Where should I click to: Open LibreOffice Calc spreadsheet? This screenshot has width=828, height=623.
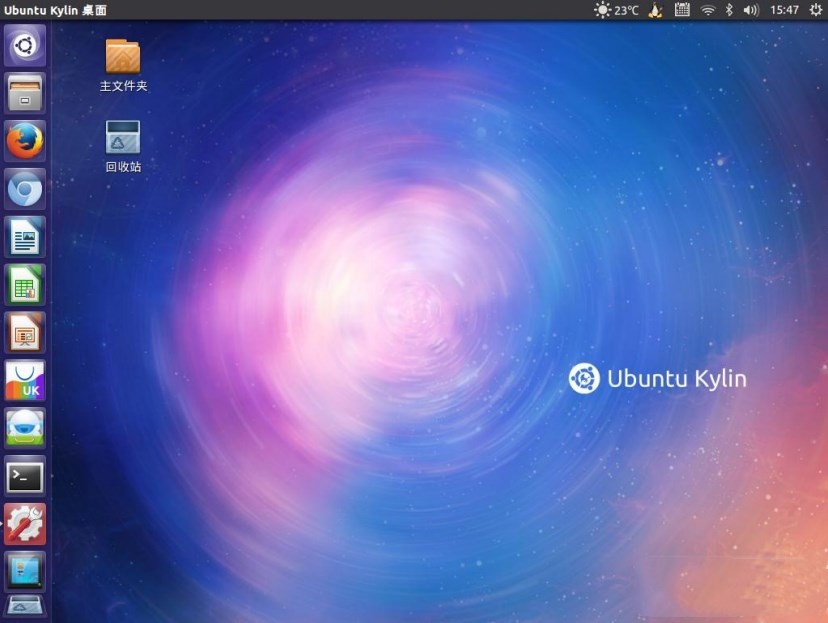(24, 285)
